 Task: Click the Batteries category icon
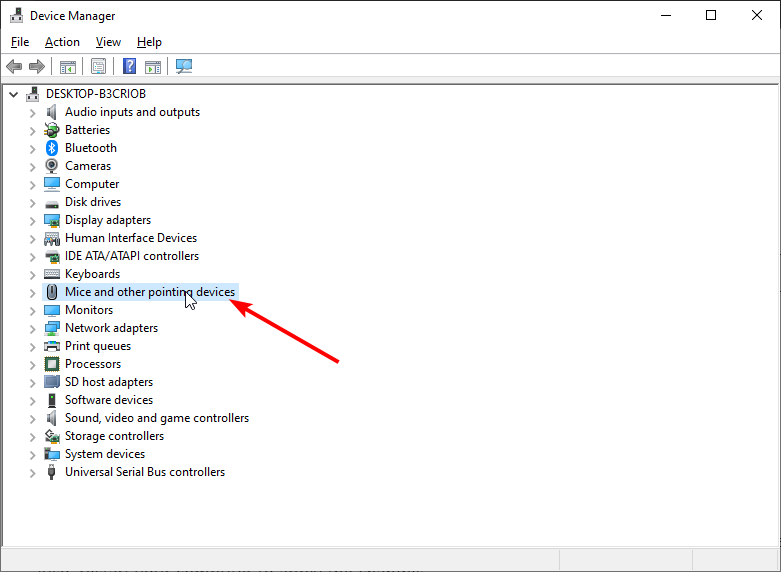point(52,130)
